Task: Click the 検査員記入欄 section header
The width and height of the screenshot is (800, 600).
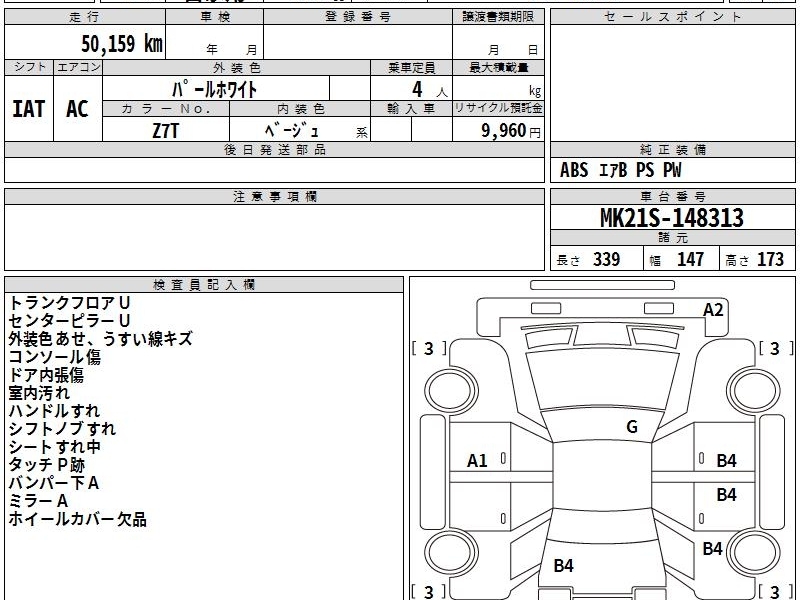Action: click(x=204, y=285)
